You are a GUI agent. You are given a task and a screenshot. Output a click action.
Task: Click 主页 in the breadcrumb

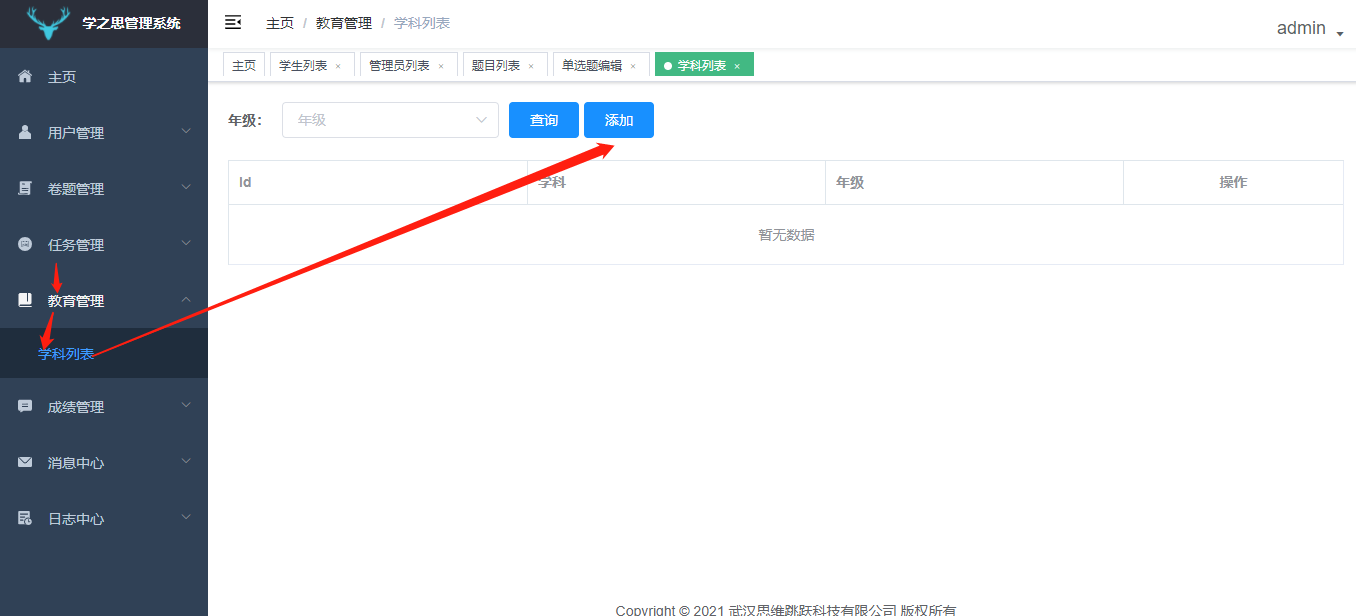(280, 23)
